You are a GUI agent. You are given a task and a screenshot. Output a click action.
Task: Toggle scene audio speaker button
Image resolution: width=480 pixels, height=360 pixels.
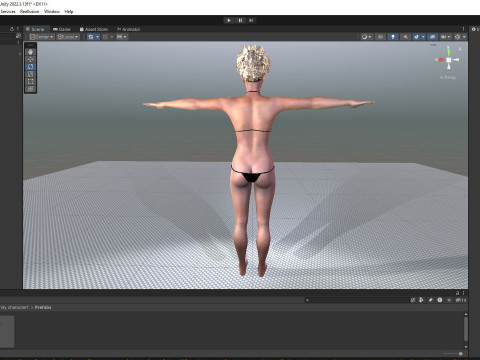405,37
